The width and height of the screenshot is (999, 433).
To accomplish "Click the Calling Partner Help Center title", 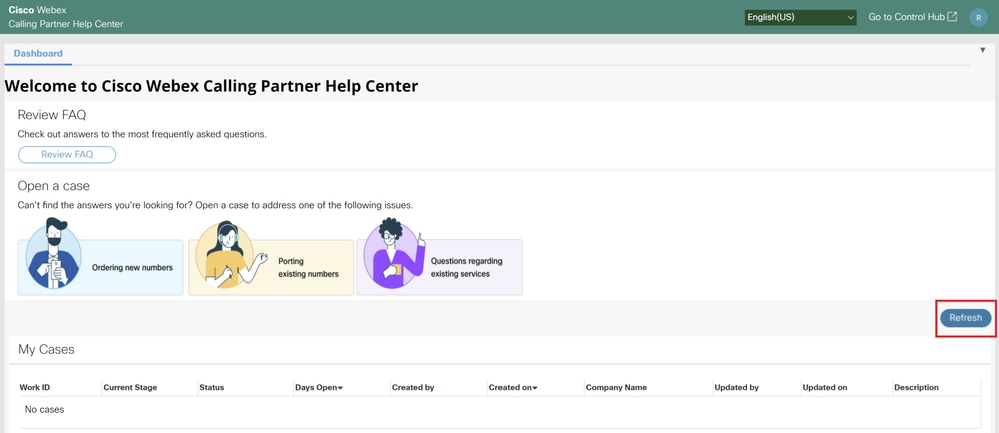I will [66, 24].
